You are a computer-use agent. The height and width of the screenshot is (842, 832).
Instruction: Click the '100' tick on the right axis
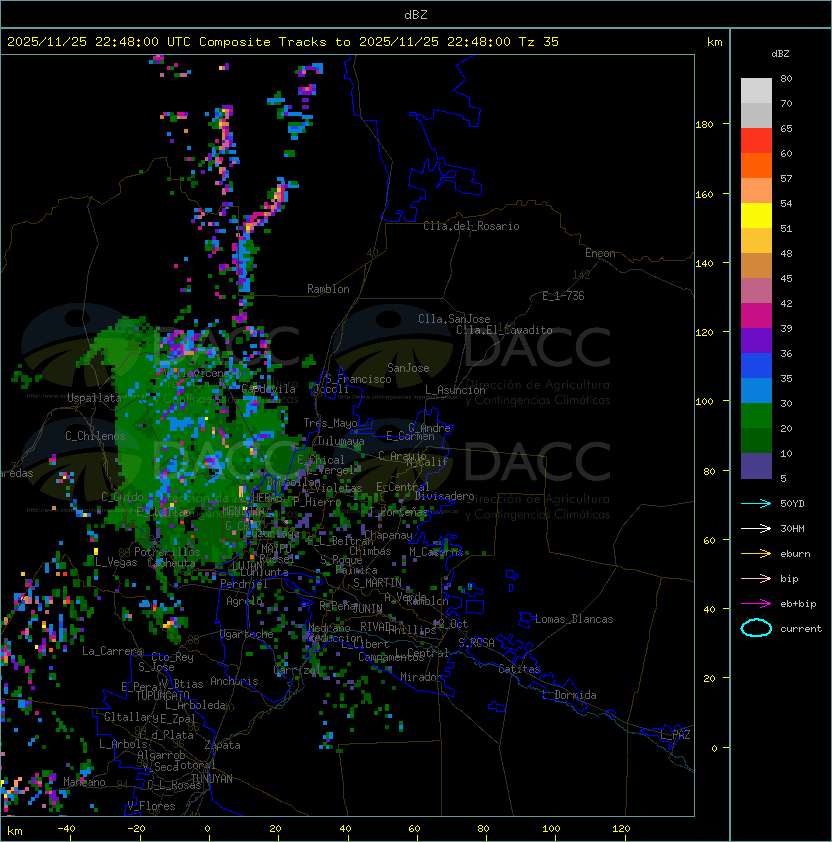point(704,402)
